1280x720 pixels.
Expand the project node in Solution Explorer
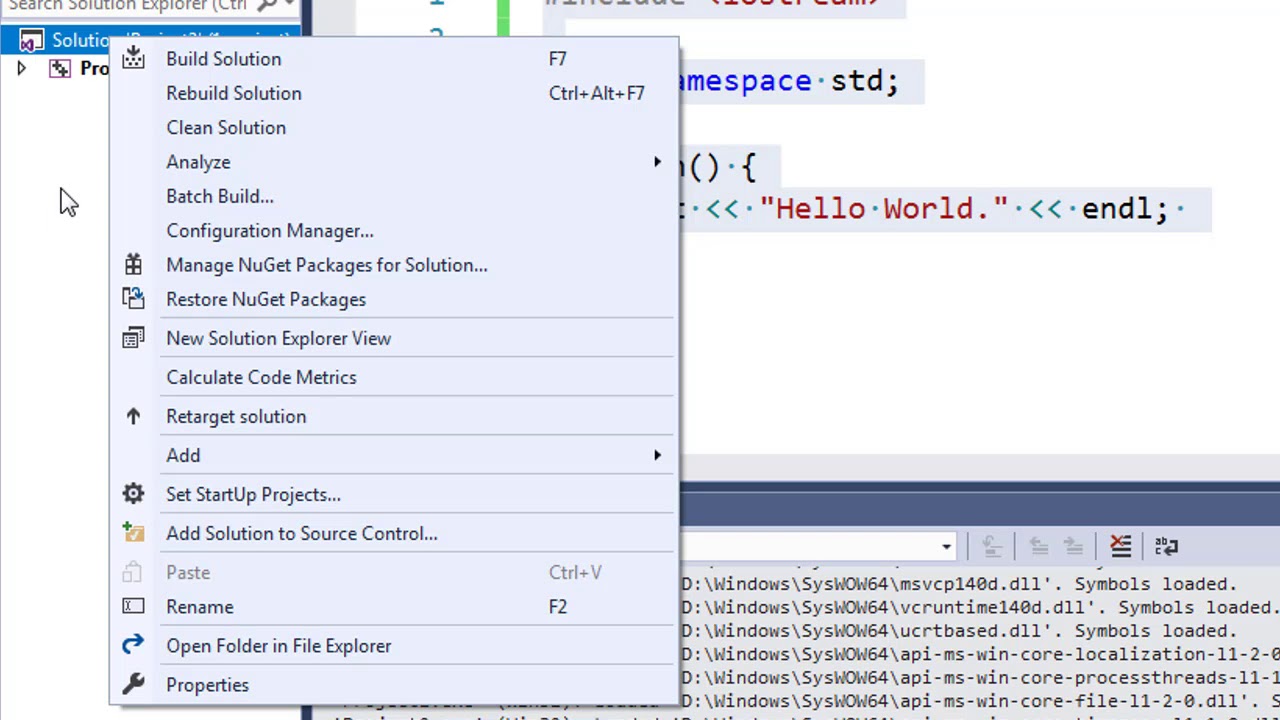(21, 68)
